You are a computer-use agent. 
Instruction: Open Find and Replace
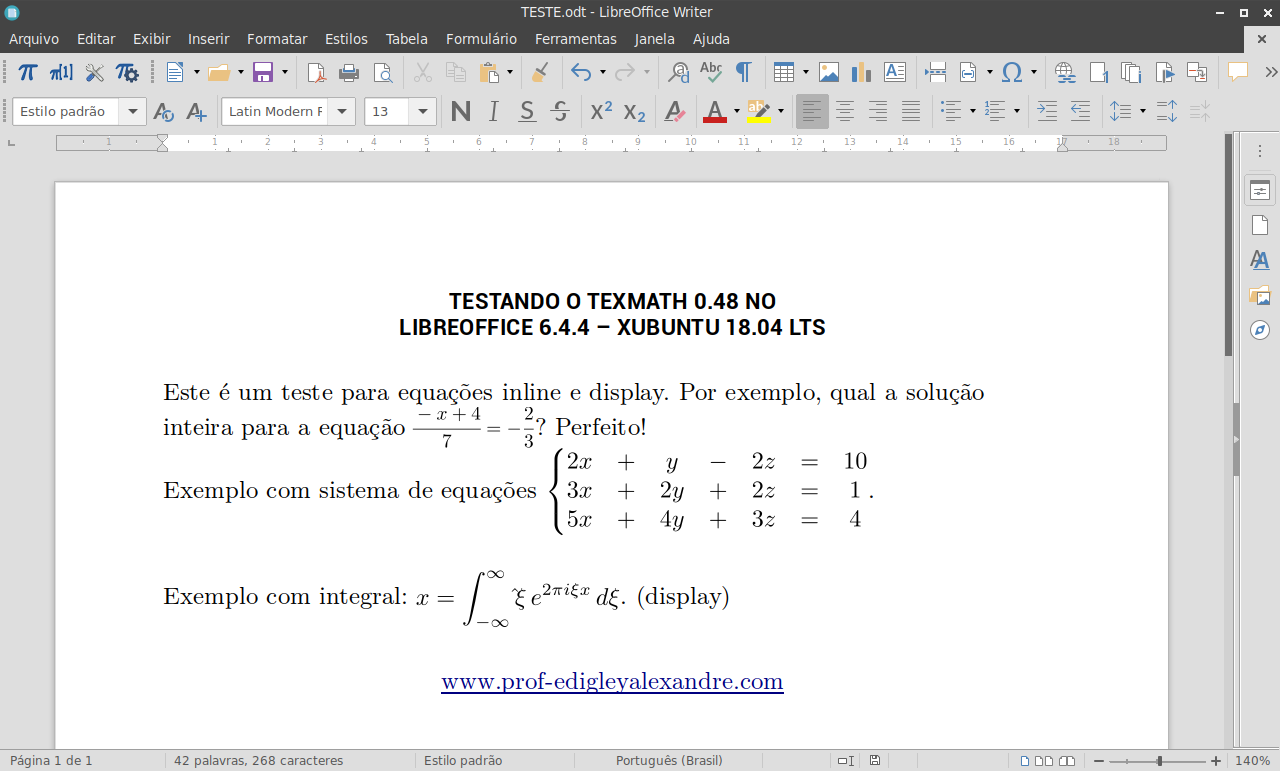click(679, 72)
